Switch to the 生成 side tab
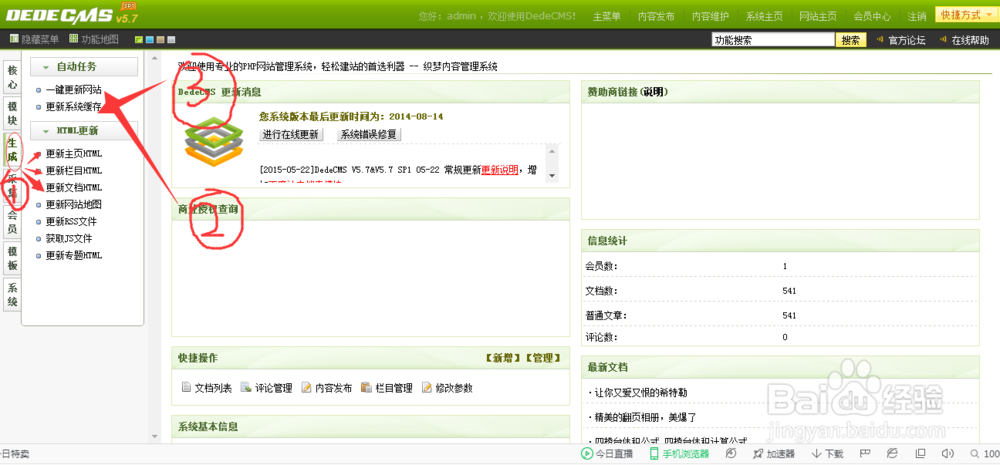The image size is (1000, 465). (x=12, y=149)
